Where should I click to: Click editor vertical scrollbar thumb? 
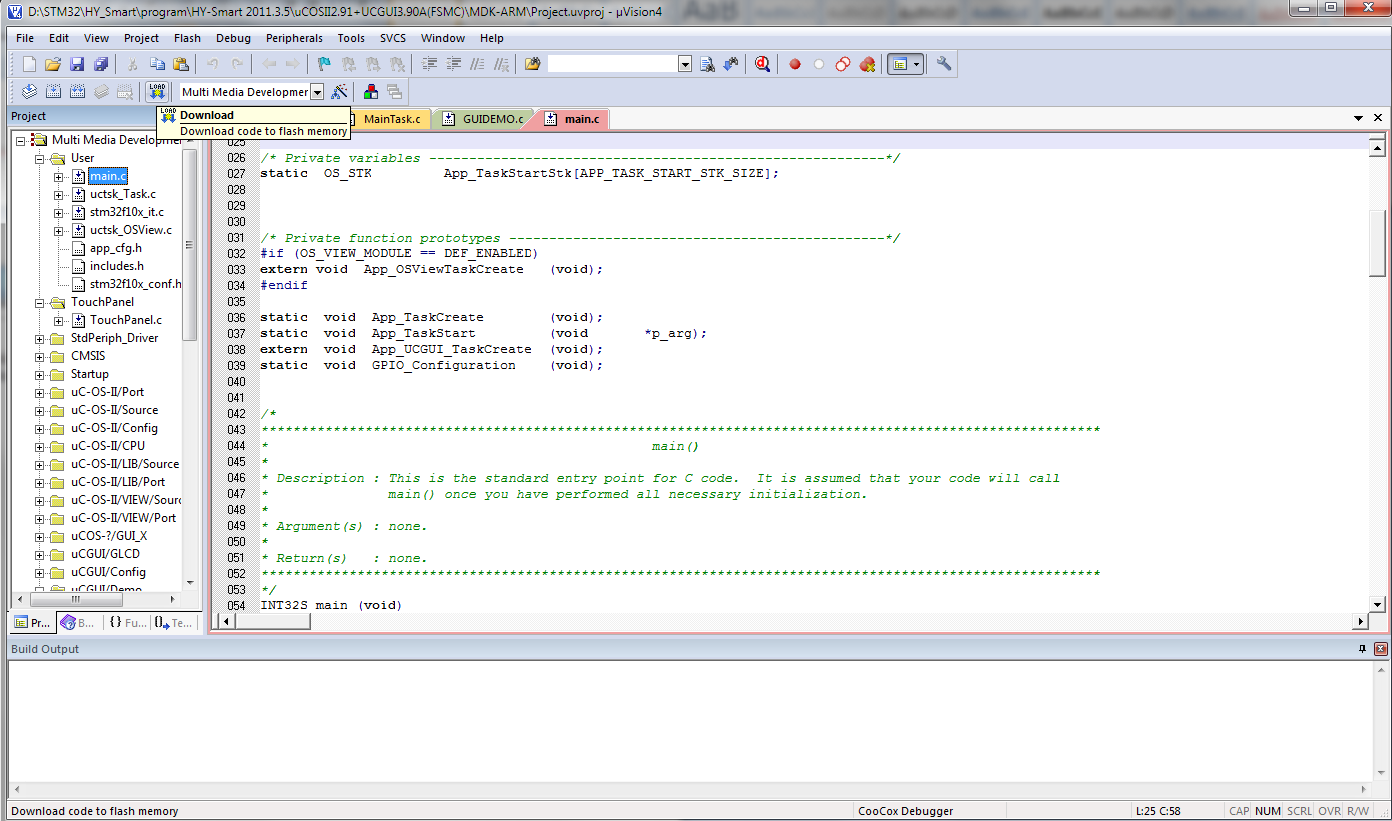point(1377,243)
